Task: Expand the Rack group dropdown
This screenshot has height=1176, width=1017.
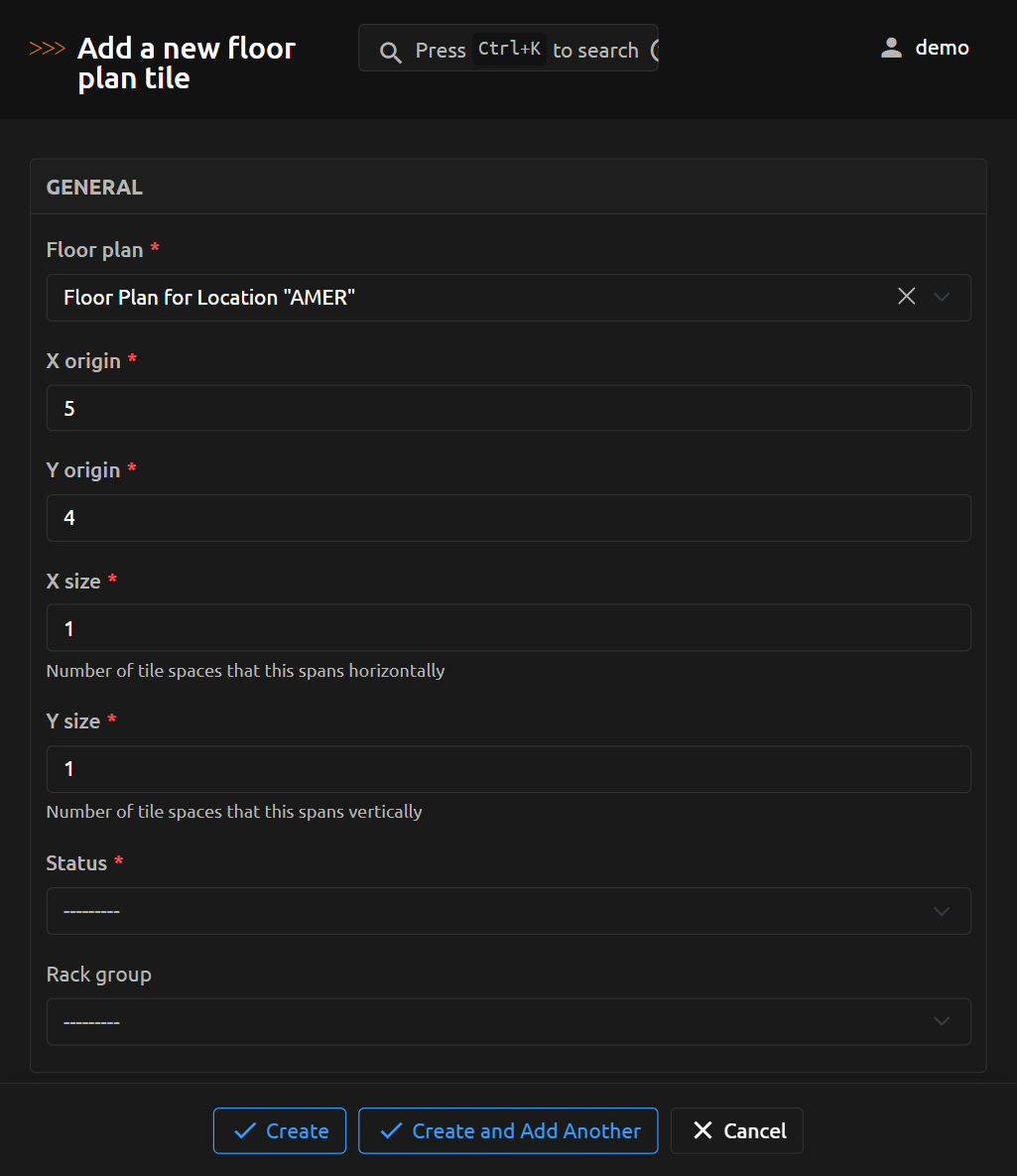Action: tap(508, 1022)
